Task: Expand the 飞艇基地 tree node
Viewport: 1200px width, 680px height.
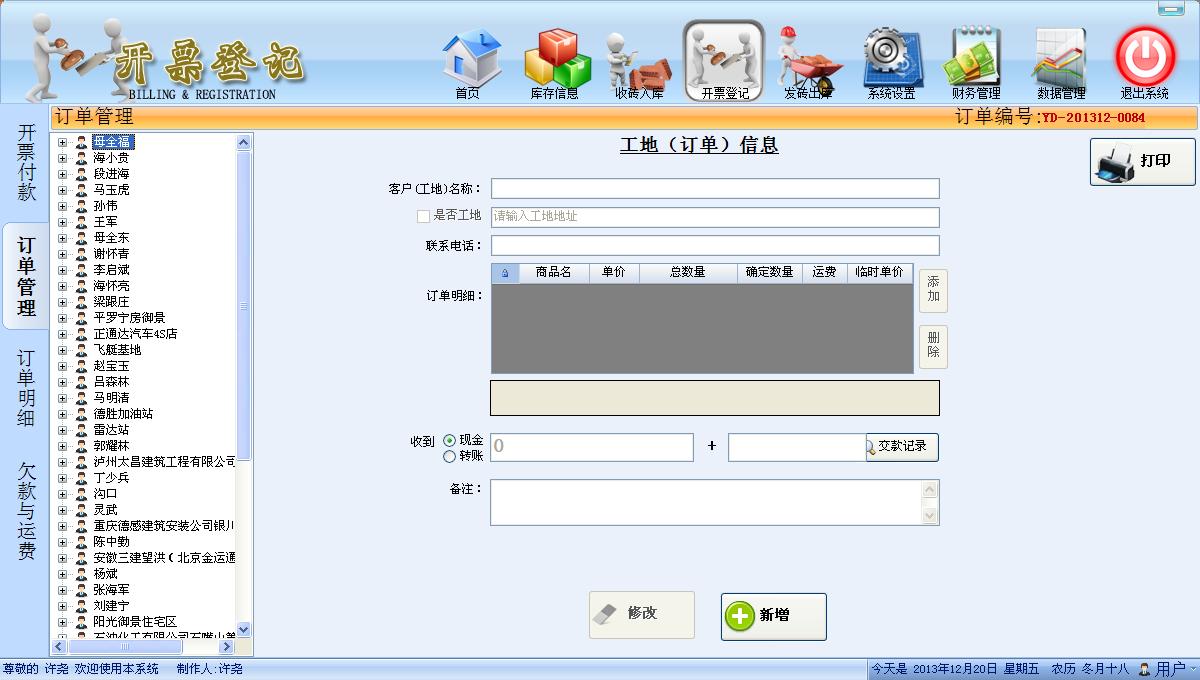Action: (x=62, y=350)
